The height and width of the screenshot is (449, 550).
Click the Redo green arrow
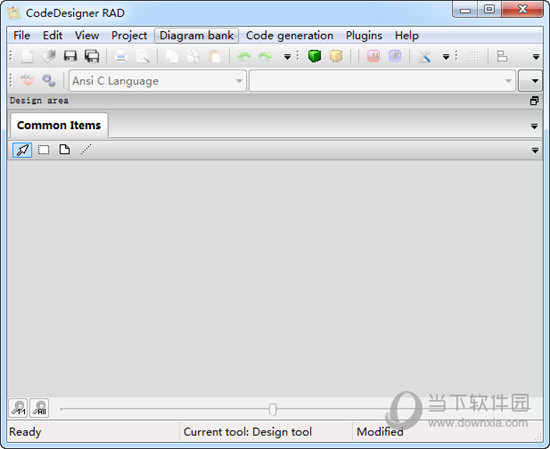coord(266,56)
